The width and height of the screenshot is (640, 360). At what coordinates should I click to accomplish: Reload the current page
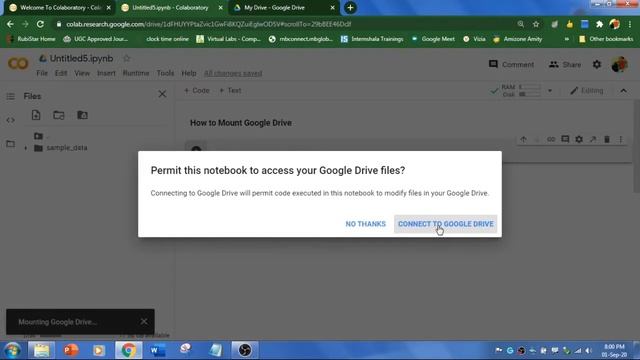(x=40, y=24)
